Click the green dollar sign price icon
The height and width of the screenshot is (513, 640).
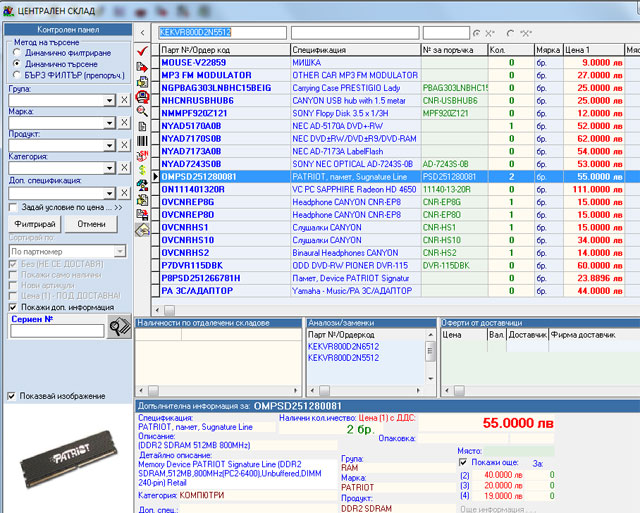pos(142,170)
